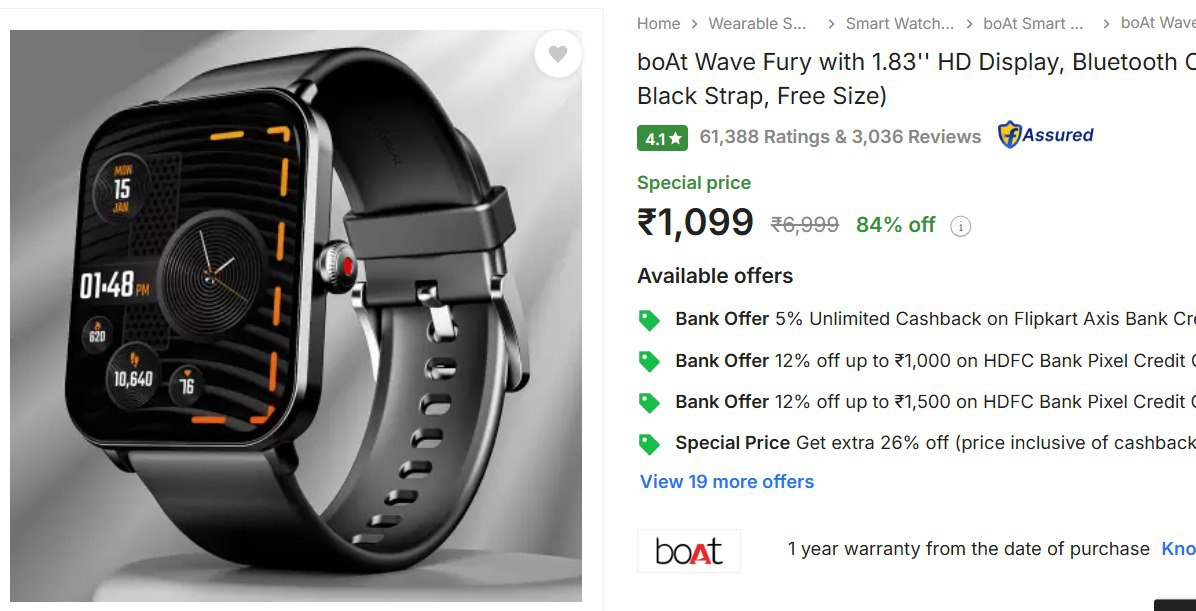Screen dimensions: 1196x611
Task: Click the Flipkart Assured badge
Action: (x=1046, y=136)
